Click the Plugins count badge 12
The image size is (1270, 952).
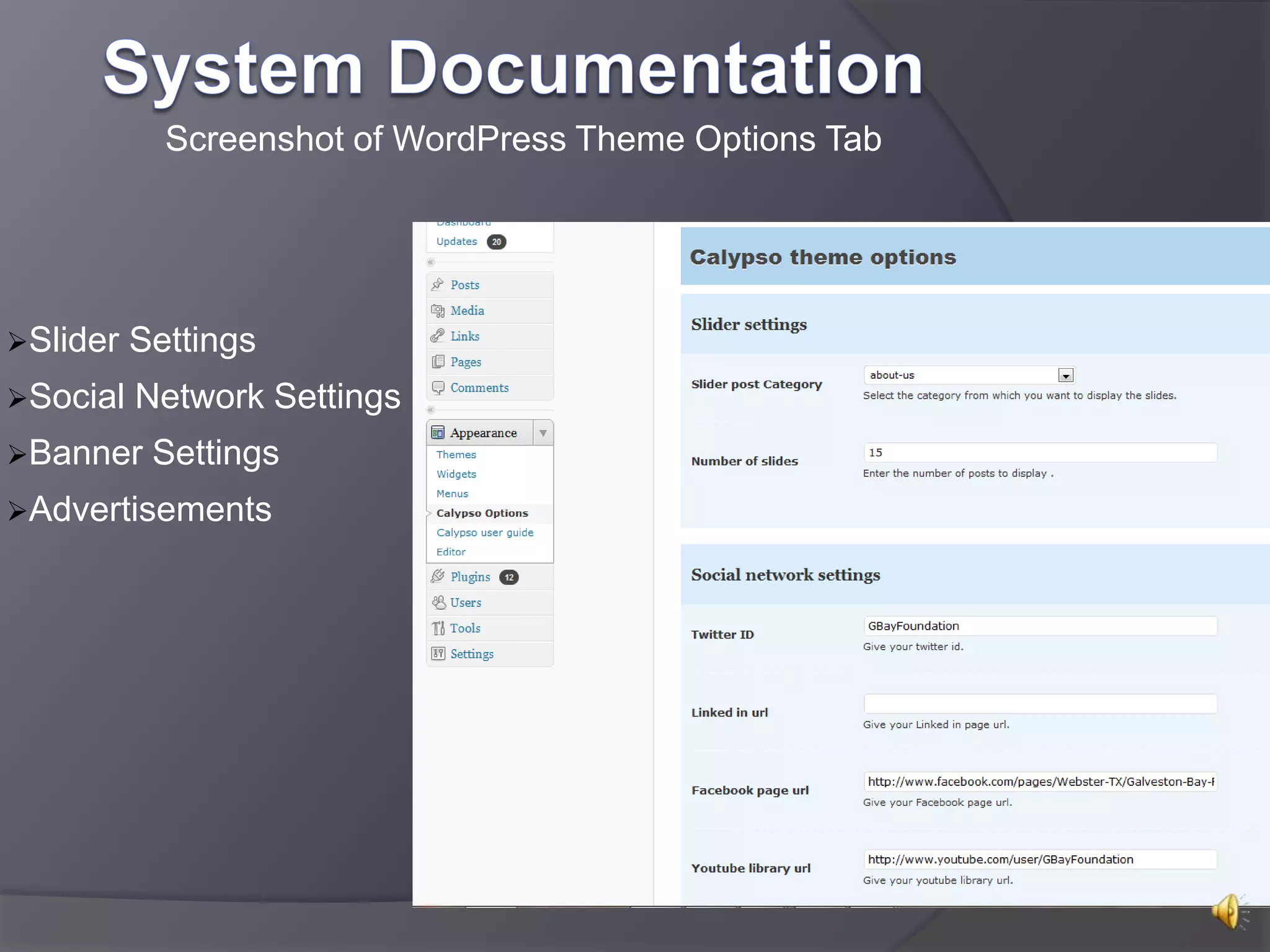click(x=509, y=577)
